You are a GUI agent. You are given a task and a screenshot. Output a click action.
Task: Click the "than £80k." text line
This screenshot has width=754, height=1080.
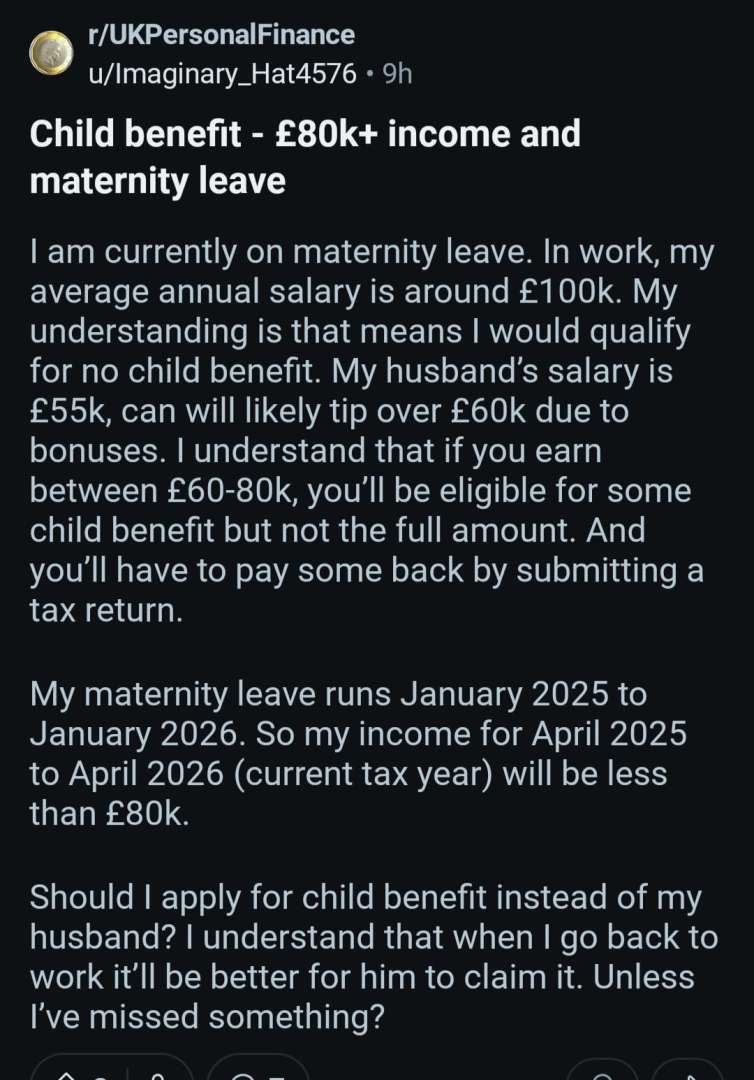tap(108, 814)
